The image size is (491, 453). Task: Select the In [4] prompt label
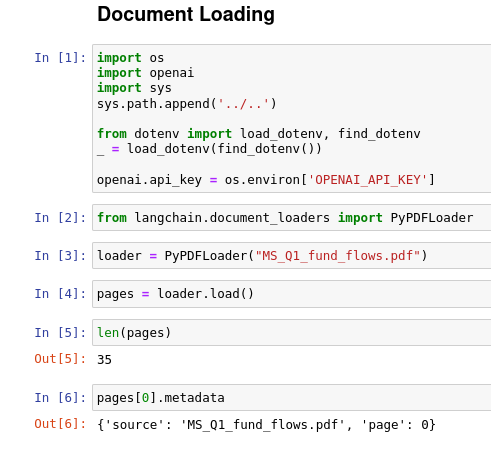[x=60, y=294]
